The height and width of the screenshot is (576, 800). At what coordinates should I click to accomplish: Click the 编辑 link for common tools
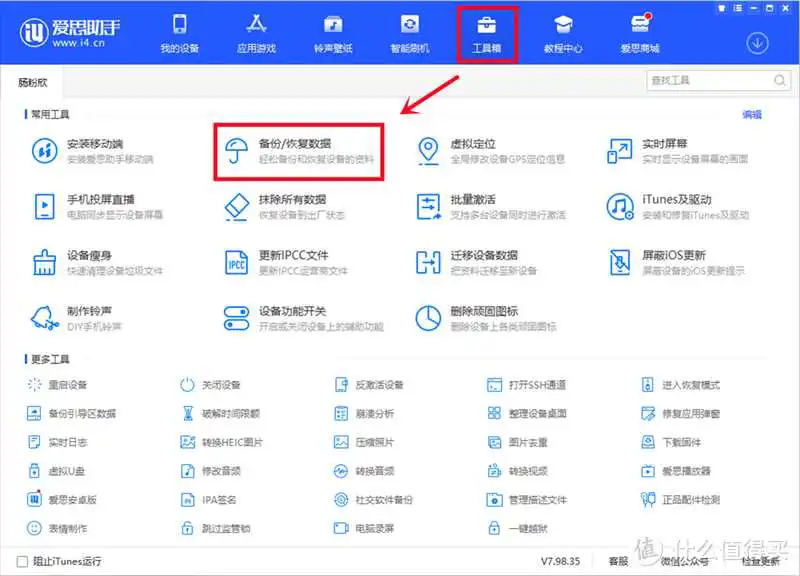[x=752, y=114]
